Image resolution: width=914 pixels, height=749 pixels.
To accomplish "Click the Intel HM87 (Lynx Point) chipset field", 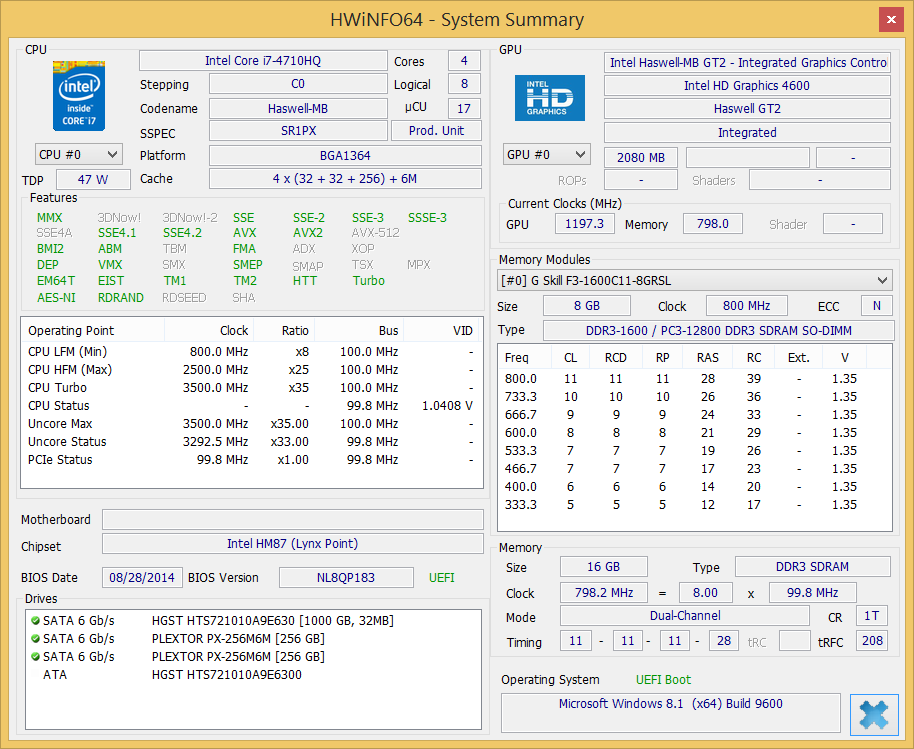I will pos(293,544).
